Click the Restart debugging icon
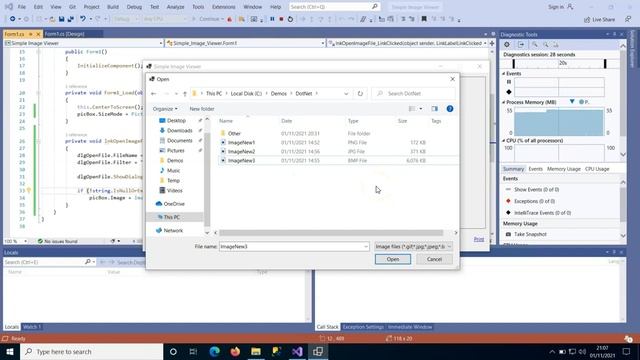Viewport: 640px width, 360px height. pos(290,19)
